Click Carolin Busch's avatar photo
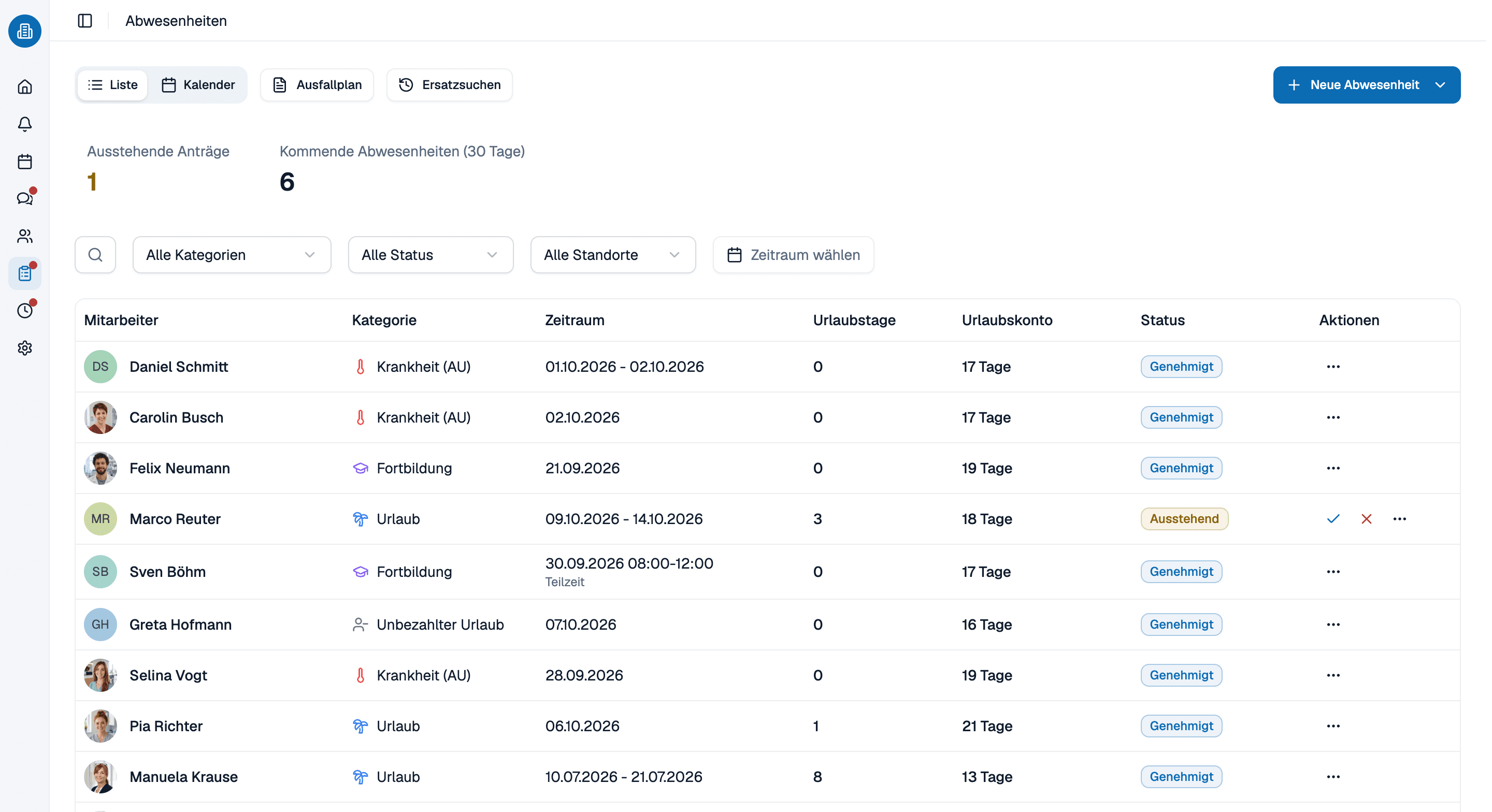 100,417
